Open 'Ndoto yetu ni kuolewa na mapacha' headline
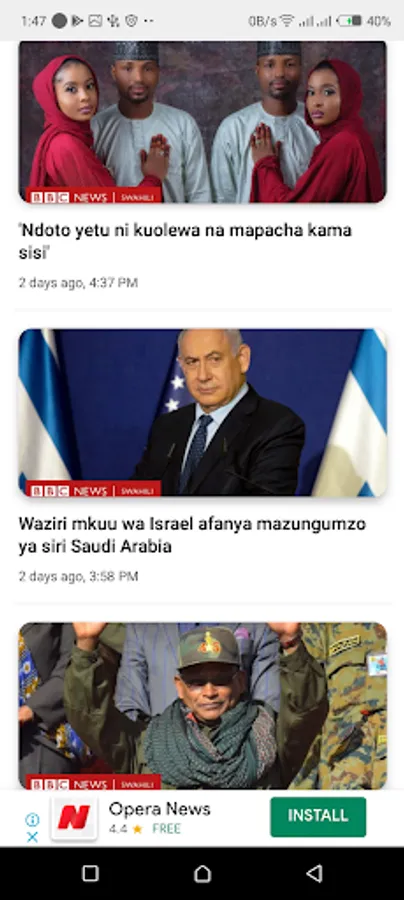This screenshot has width=404, height=900. click(185, 241)
